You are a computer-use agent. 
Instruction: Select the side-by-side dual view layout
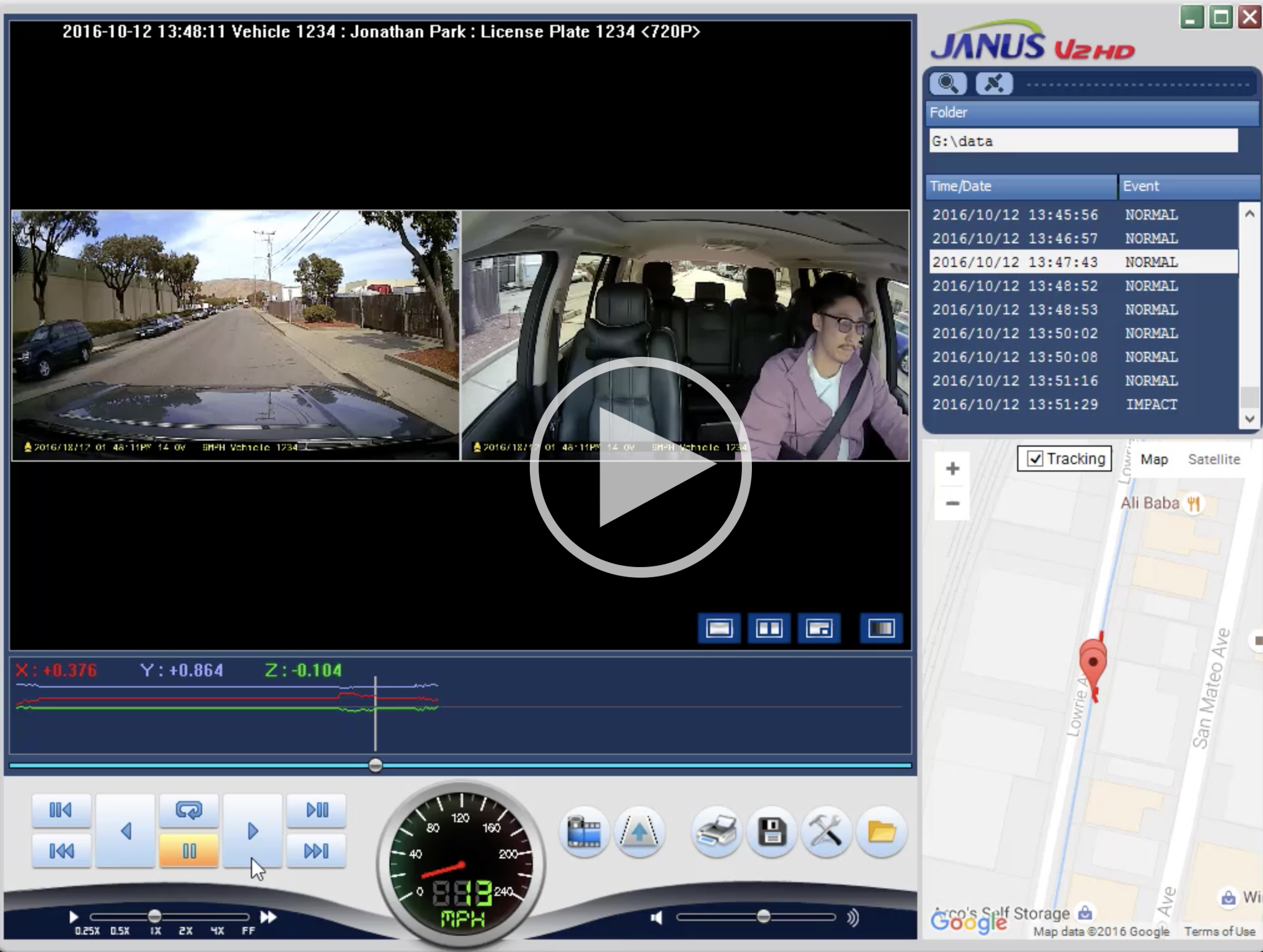769,628
